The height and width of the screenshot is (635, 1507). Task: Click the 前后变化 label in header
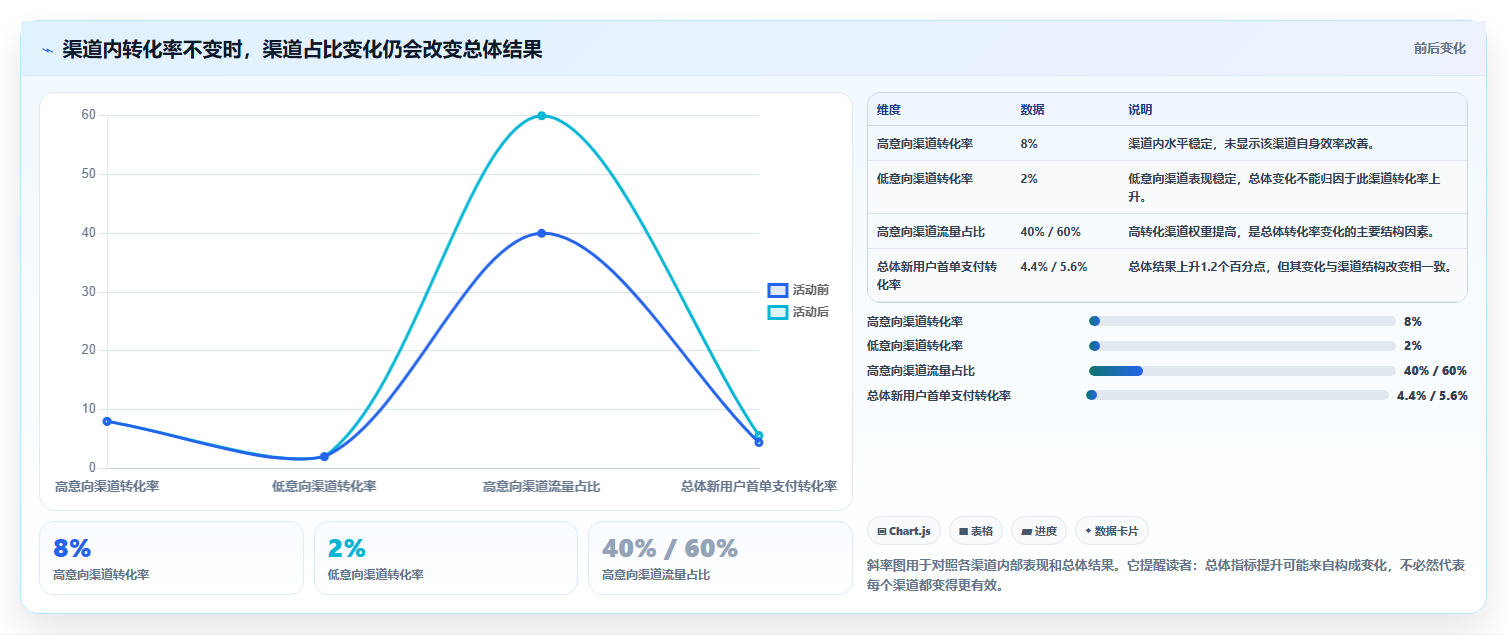point(1439,48)
